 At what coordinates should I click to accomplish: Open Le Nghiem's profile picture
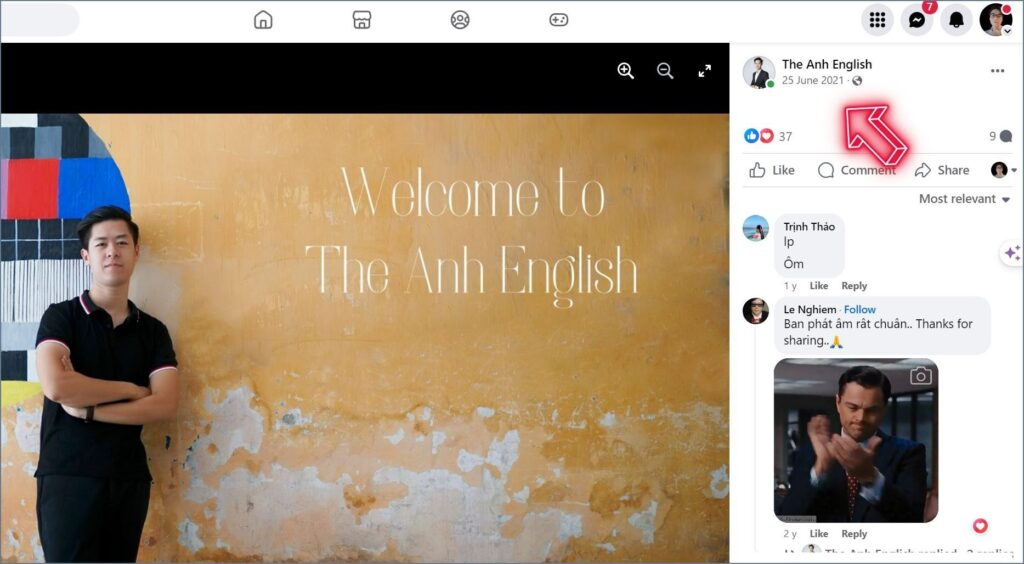(x=756, y=311)
